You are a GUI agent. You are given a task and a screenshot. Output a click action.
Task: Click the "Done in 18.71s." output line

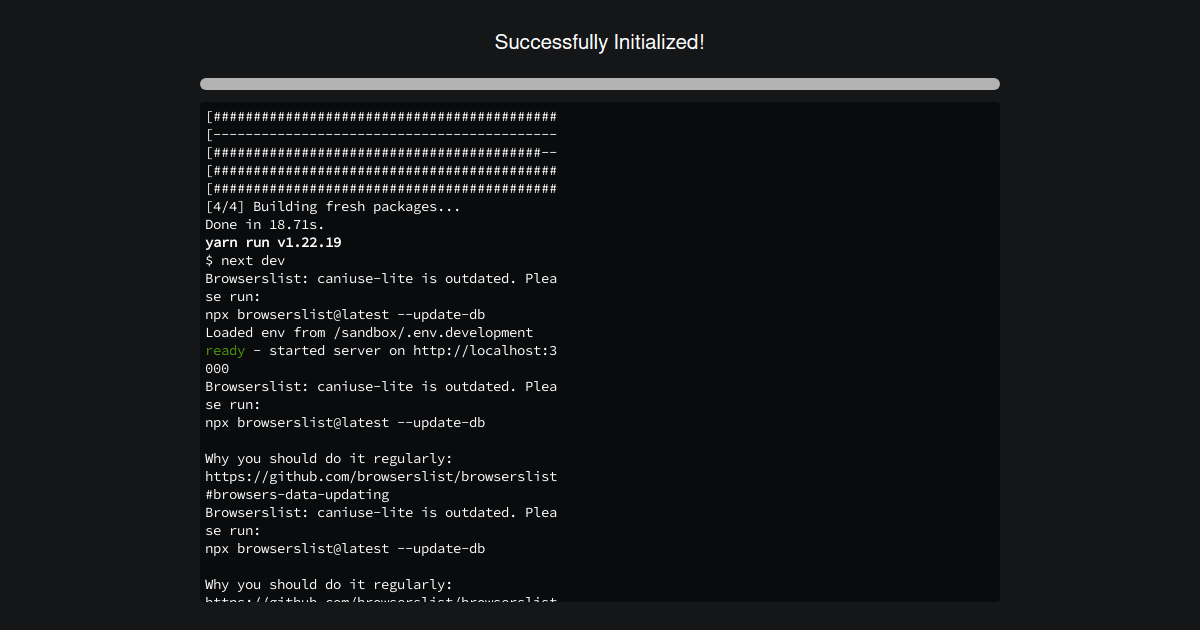(265, 224)
